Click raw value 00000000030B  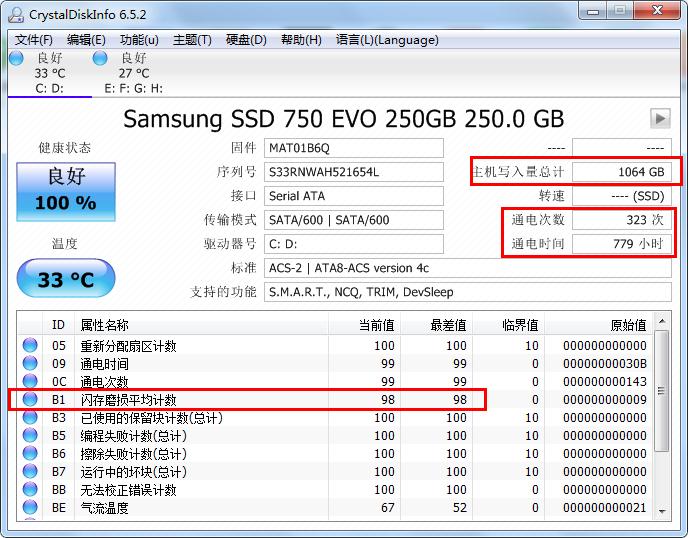pyautogui.click(x=605, y=364)
